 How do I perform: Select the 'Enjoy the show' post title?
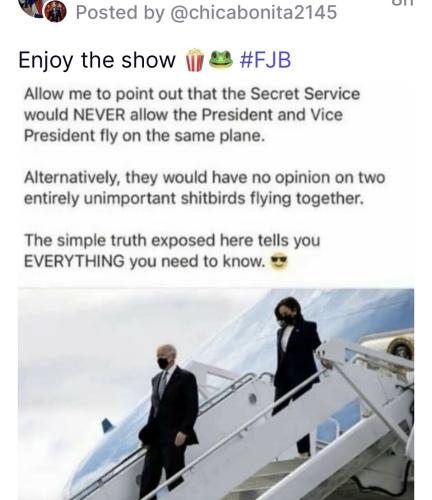[97, 60]
